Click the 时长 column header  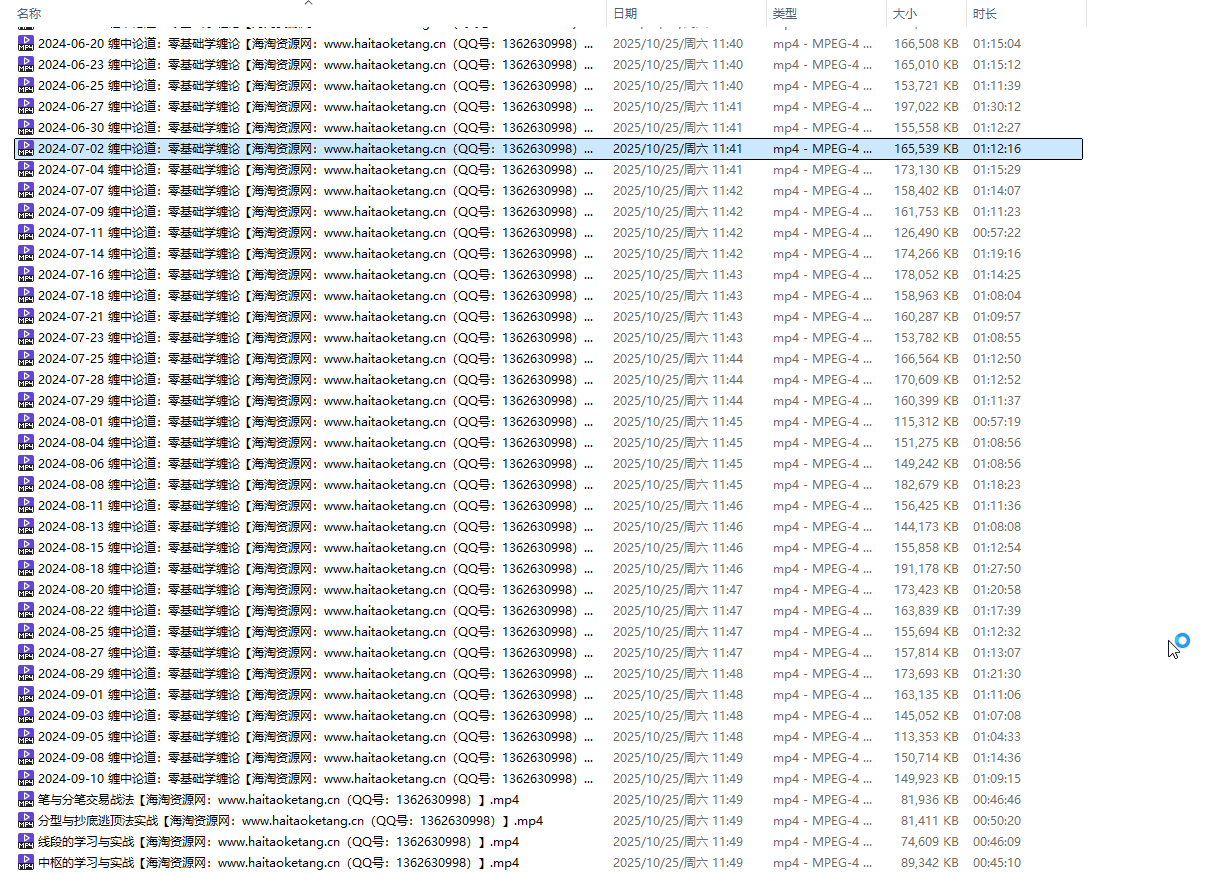pos(984,14)
